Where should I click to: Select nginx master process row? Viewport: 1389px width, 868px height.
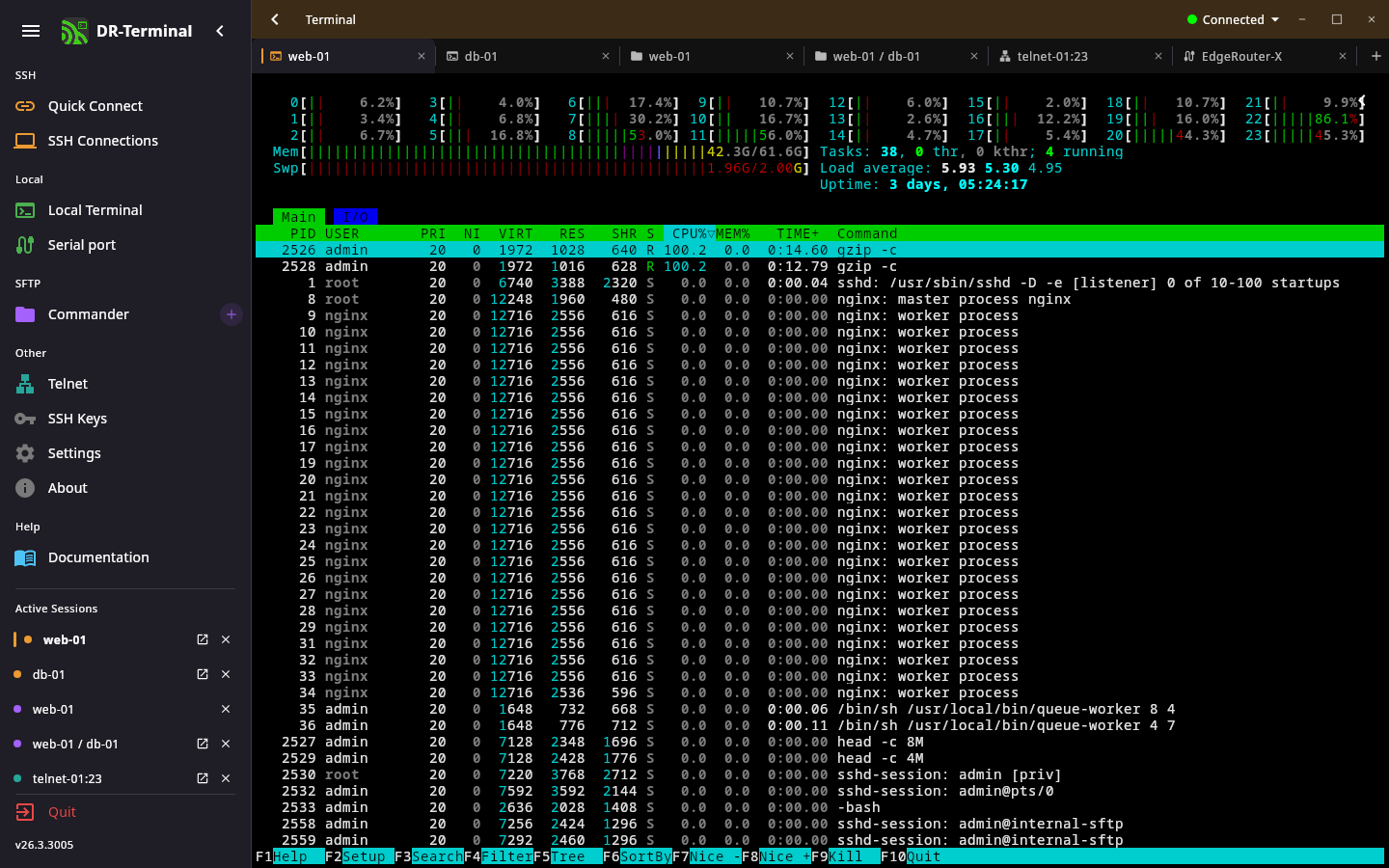(820, 299)
